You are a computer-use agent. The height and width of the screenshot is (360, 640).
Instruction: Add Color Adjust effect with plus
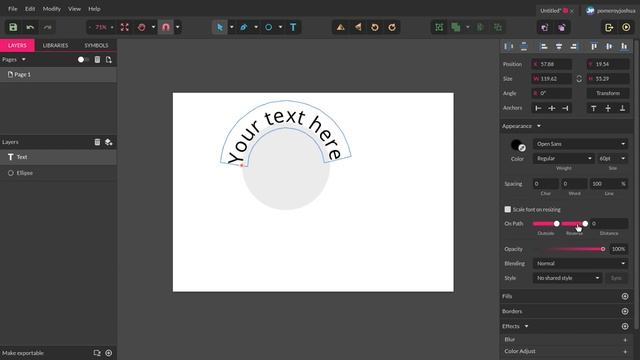(x=625, y=351)
